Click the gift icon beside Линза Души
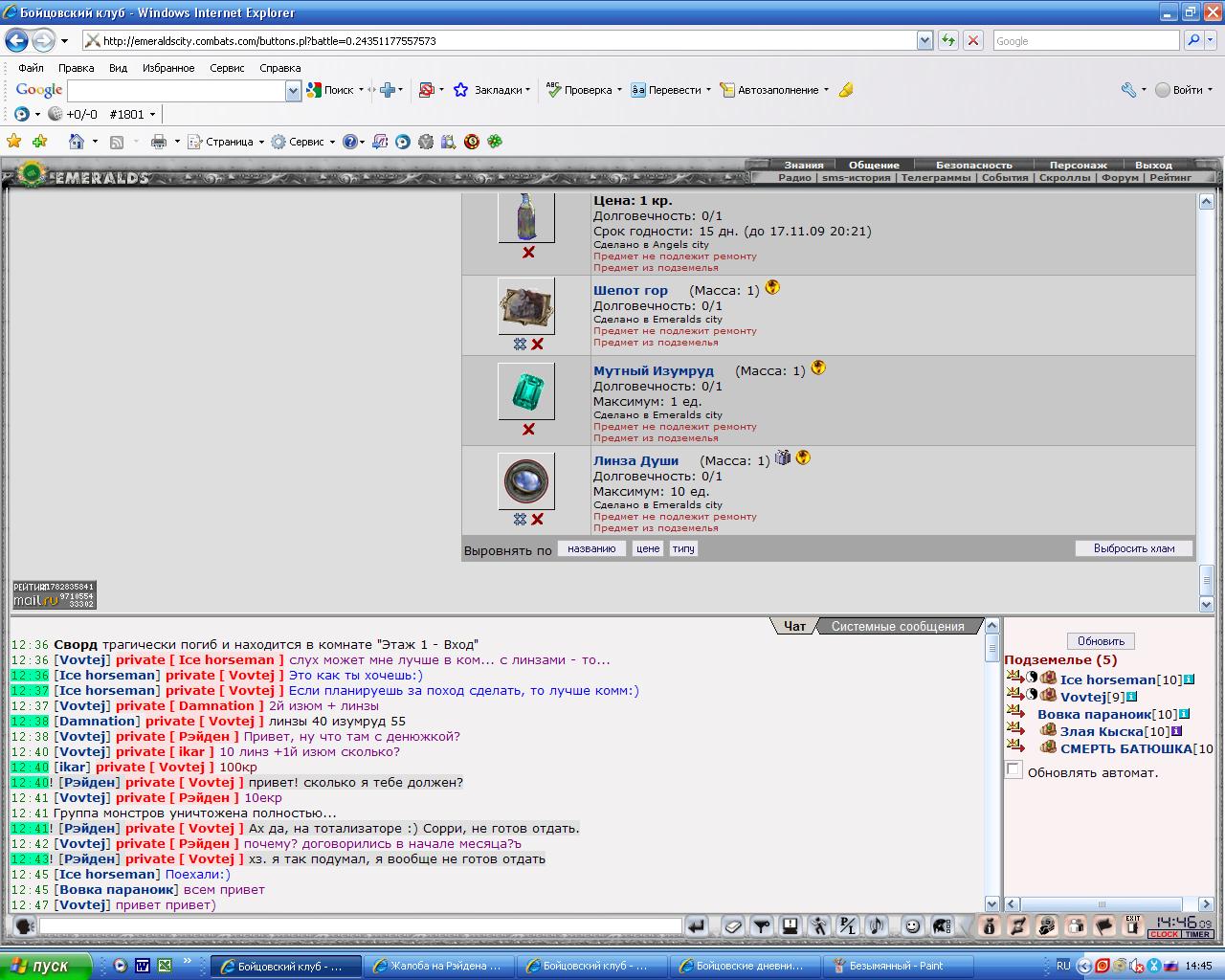1225x980 pixels. click(x=783, y=457)
